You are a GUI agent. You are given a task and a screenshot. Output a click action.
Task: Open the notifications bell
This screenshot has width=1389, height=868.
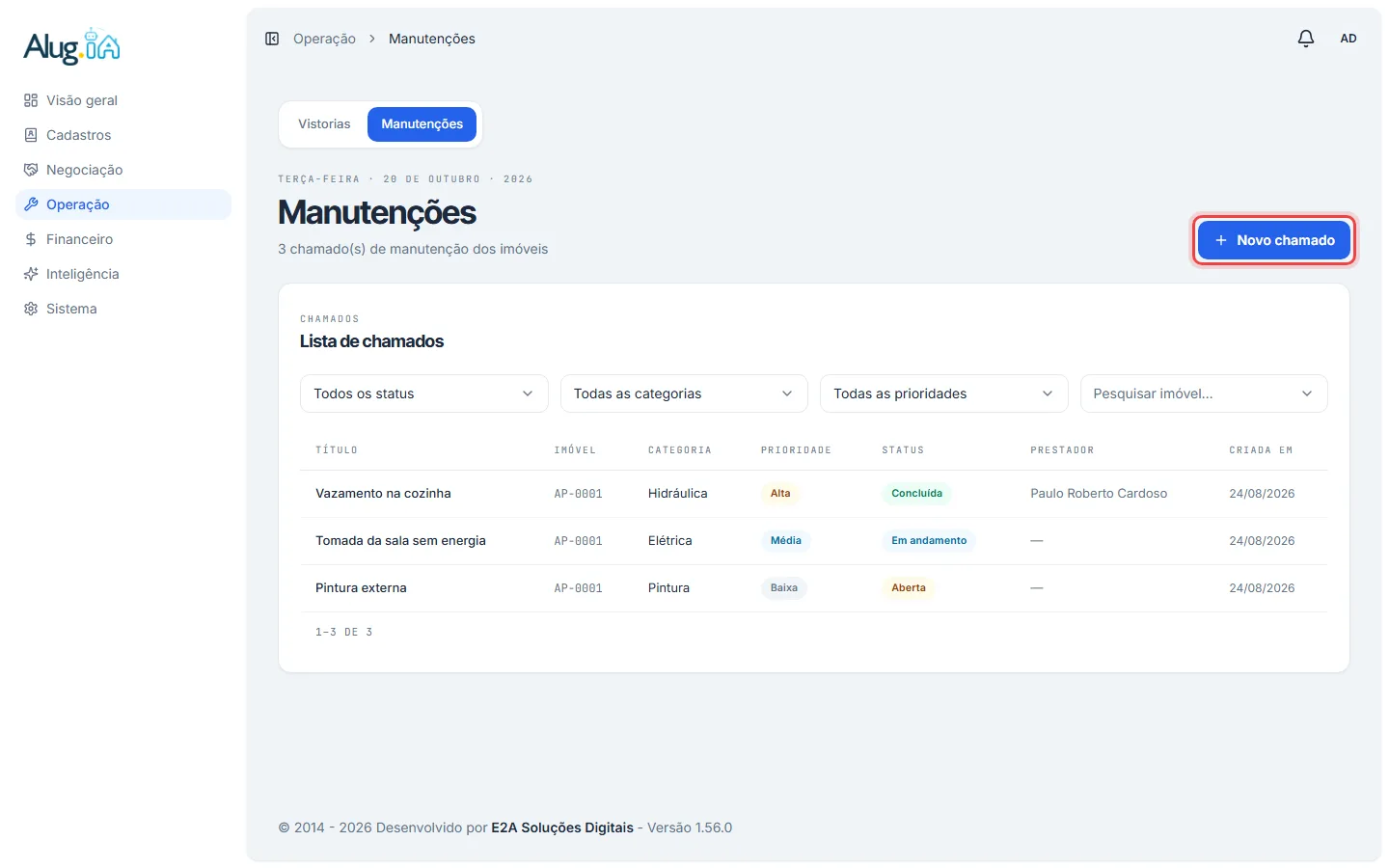[x=1306, y=39]
